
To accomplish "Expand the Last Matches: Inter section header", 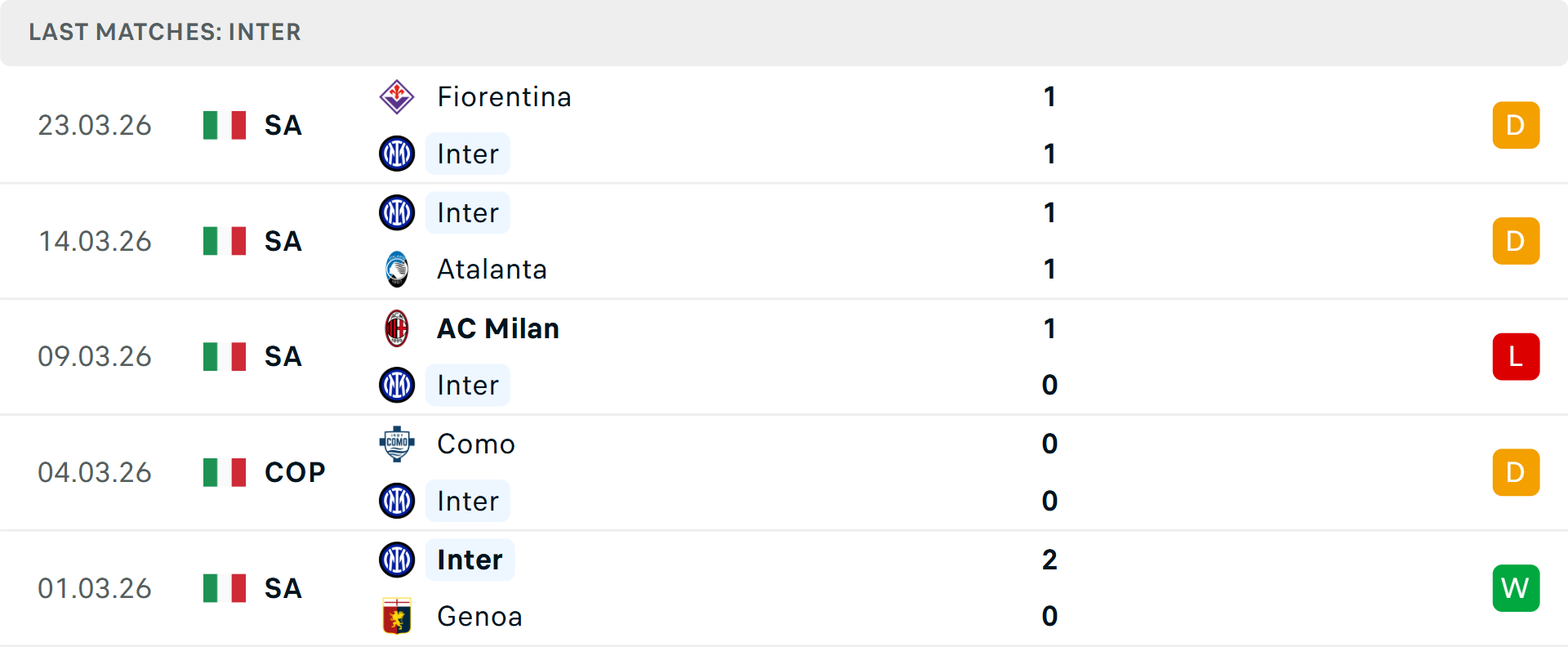I will tap(165, 33).
